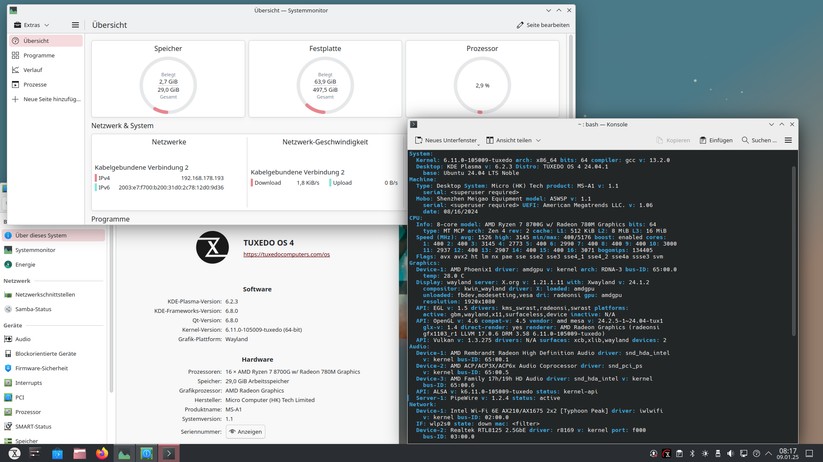Click the Seite bearbeiten button

[543, 25]
